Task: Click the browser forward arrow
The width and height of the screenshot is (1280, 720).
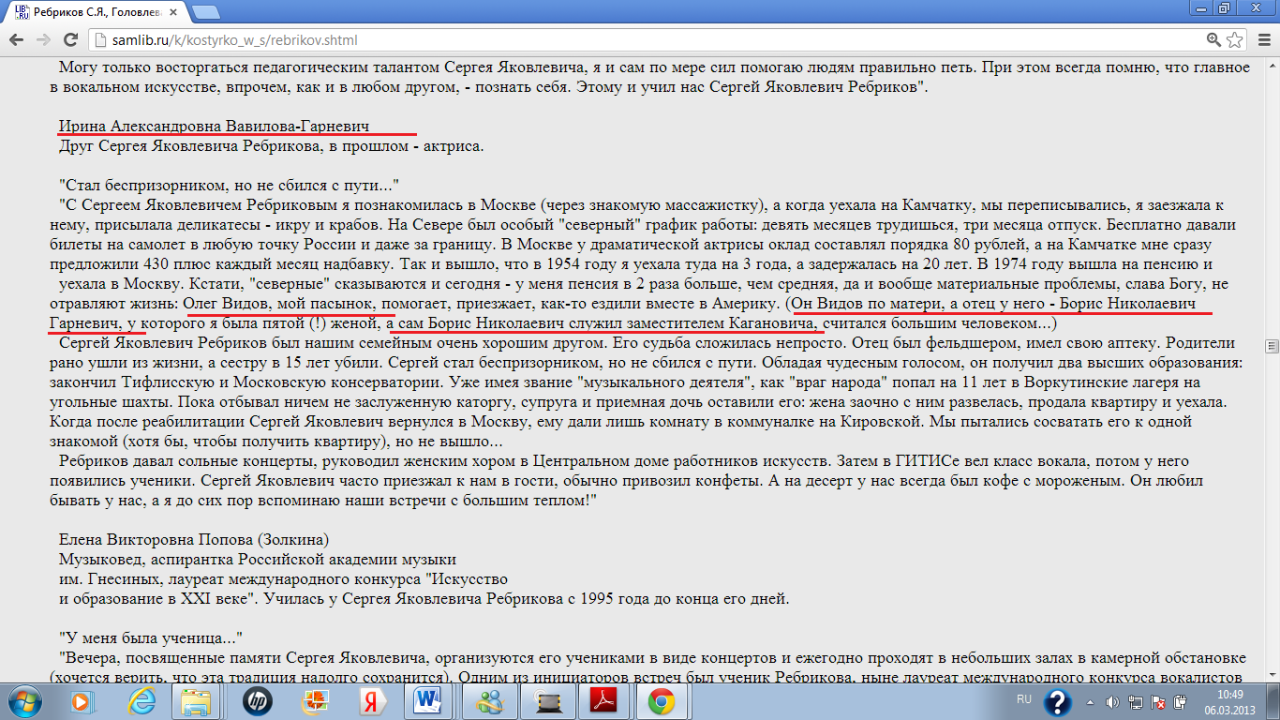Action: coord(43,40)
